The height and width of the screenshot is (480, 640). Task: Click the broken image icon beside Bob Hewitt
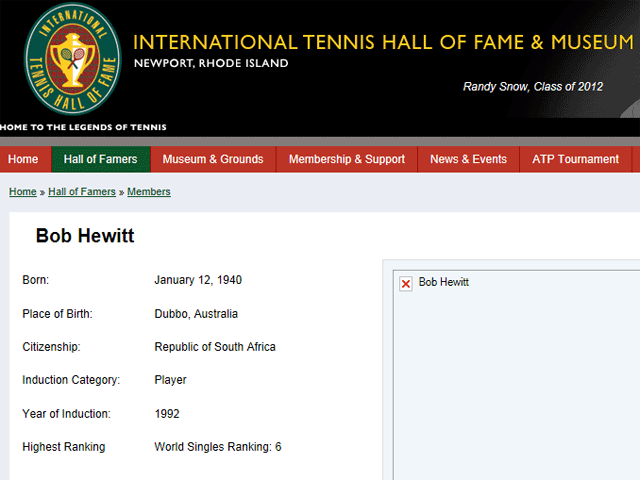(406, 284)
